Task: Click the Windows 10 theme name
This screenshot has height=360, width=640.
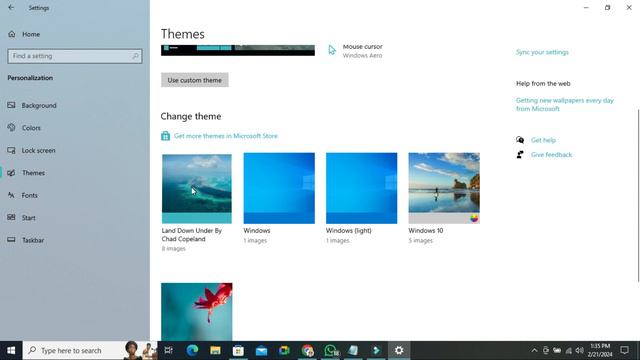Action: 426,231
